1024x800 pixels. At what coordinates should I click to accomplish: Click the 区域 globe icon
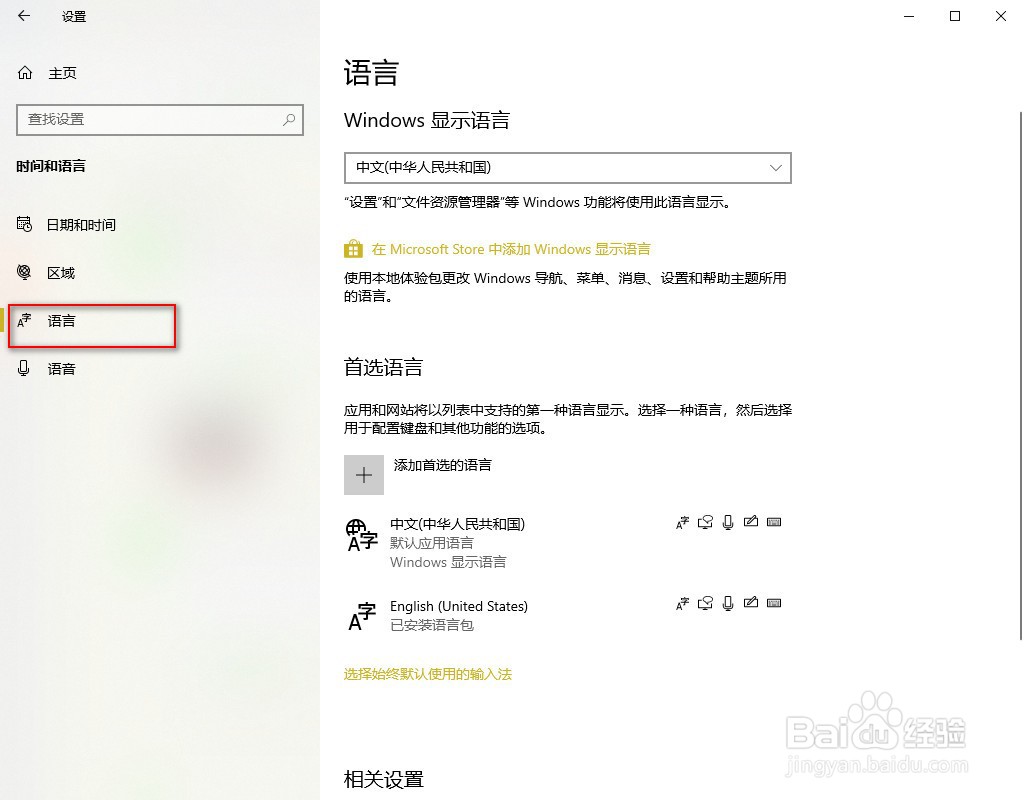[x=24, y=272]
